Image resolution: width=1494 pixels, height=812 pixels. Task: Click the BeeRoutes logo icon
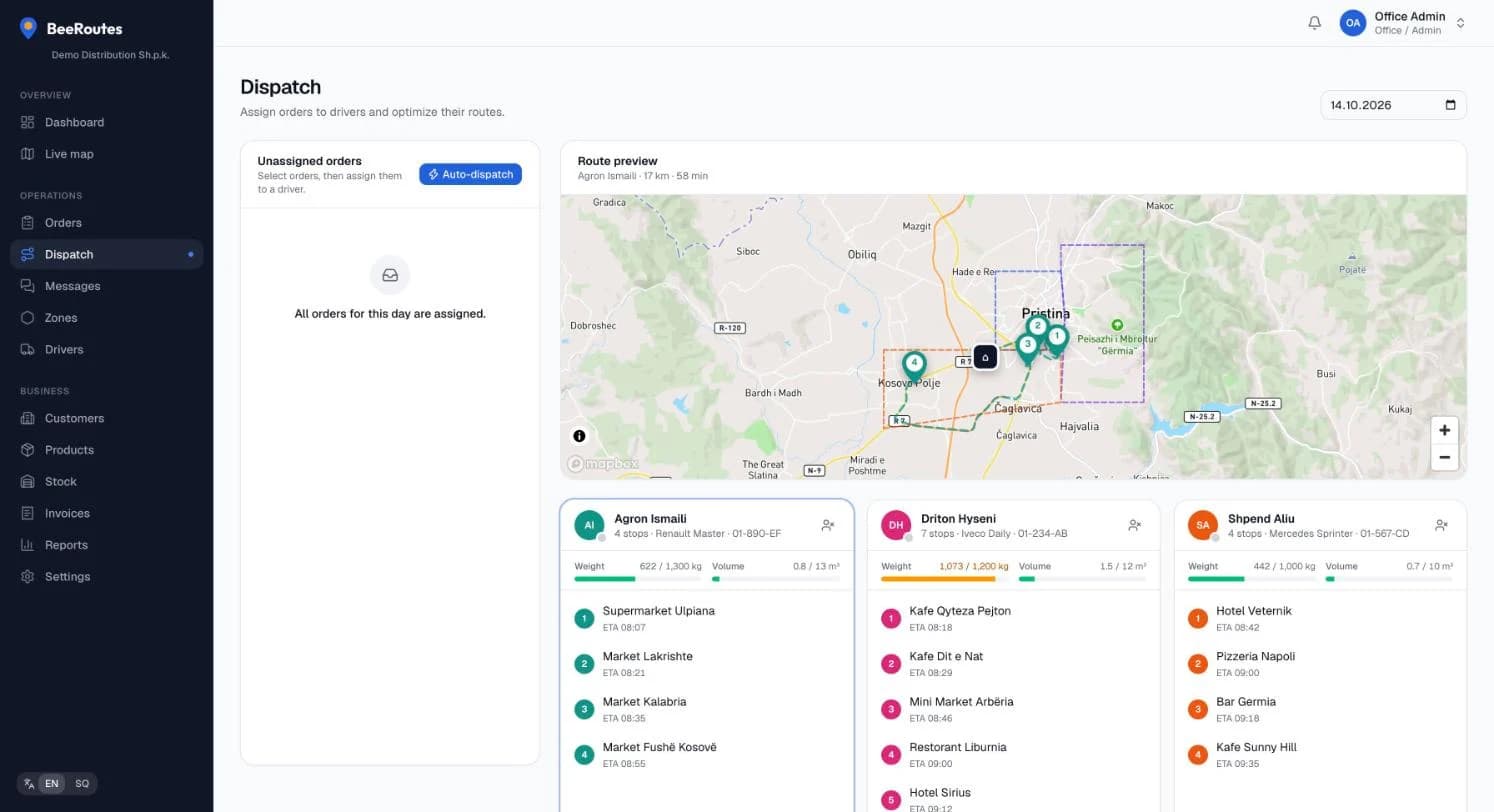[28, 28]
